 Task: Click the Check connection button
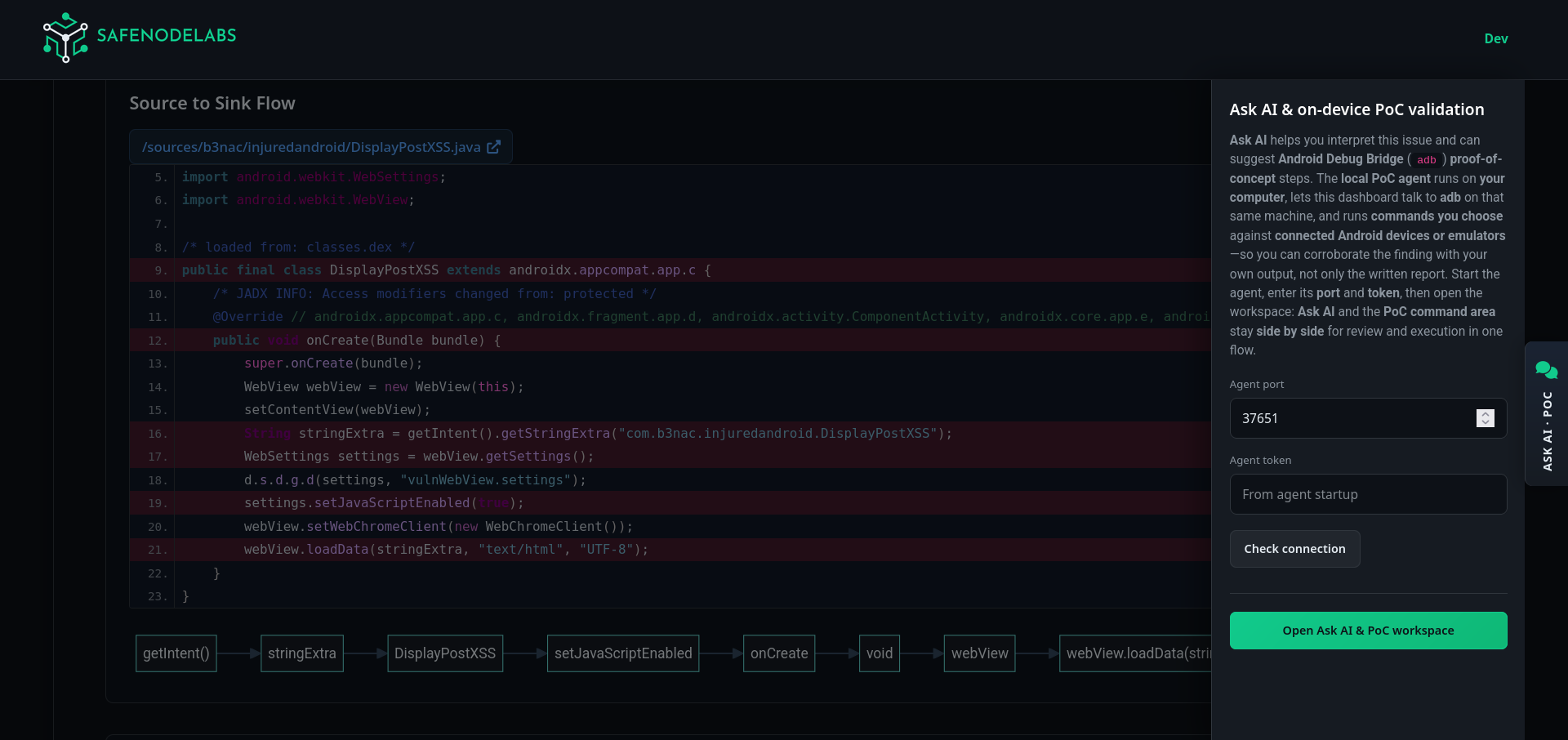tap(1294, 549)
